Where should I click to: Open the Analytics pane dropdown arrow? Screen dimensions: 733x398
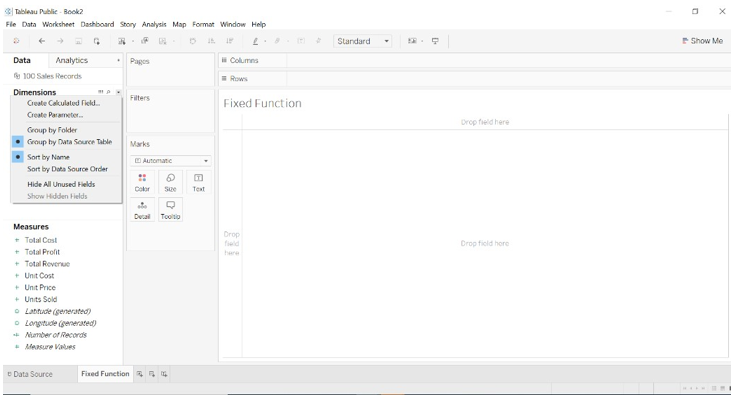[118, 61]
